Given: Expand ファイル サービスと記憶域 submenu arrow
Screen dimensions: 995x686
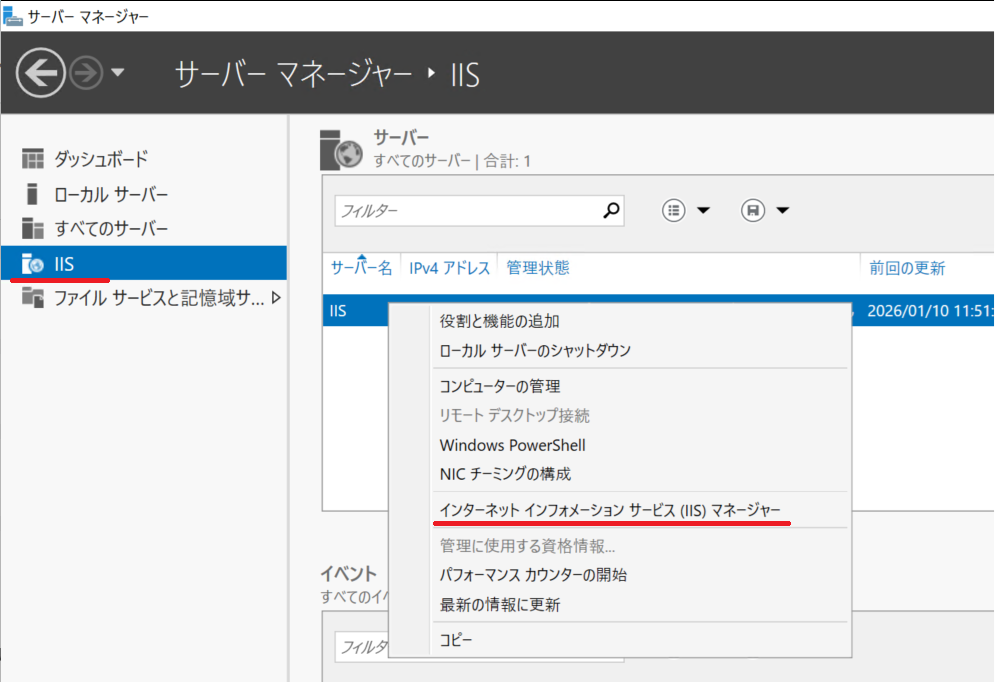Looking at the screenshot, I should pos(276,297).
